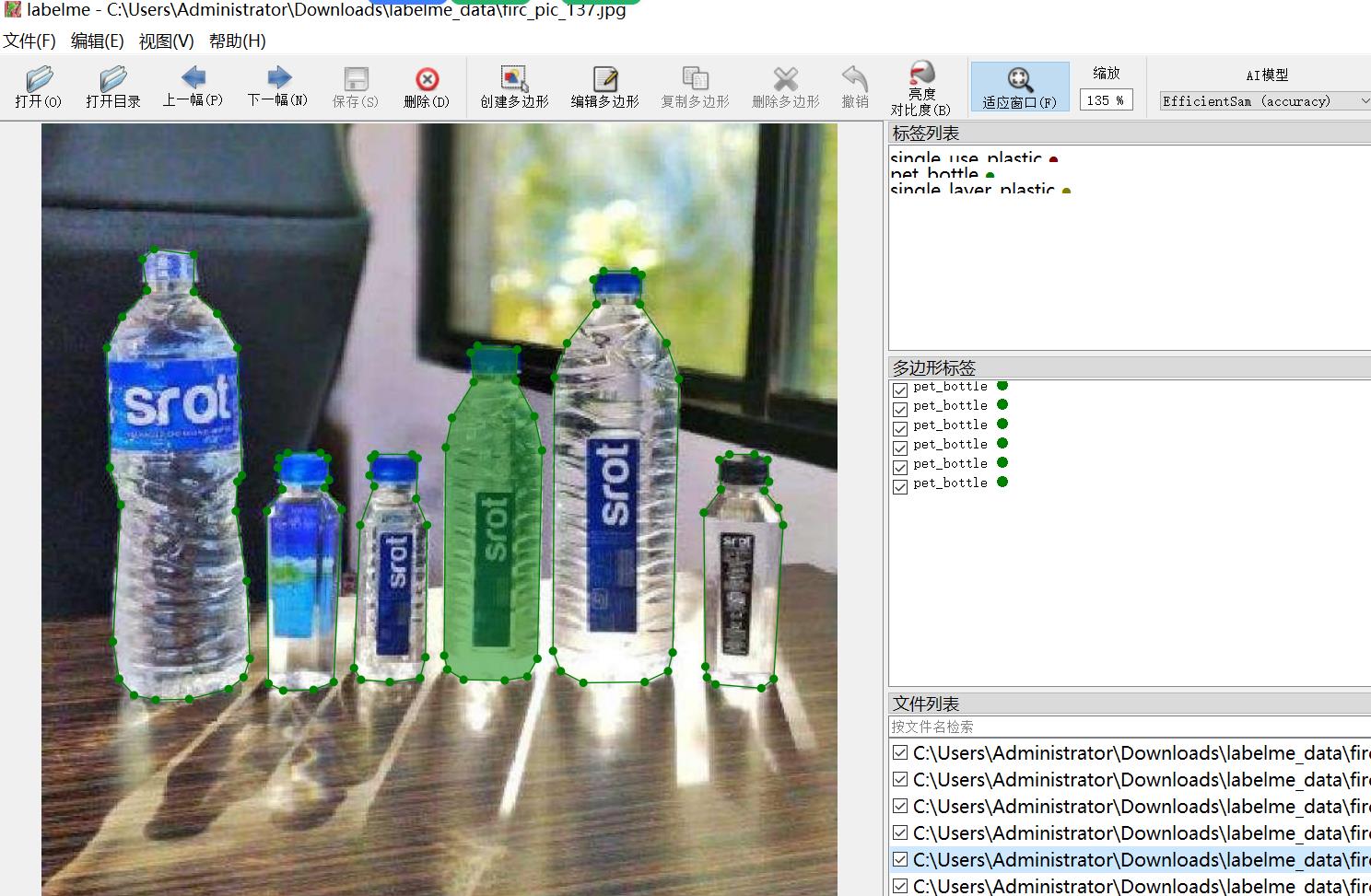Click the 多边形标签 panel header
Screen dimensions: 1371x896
tap(1130, 367)
